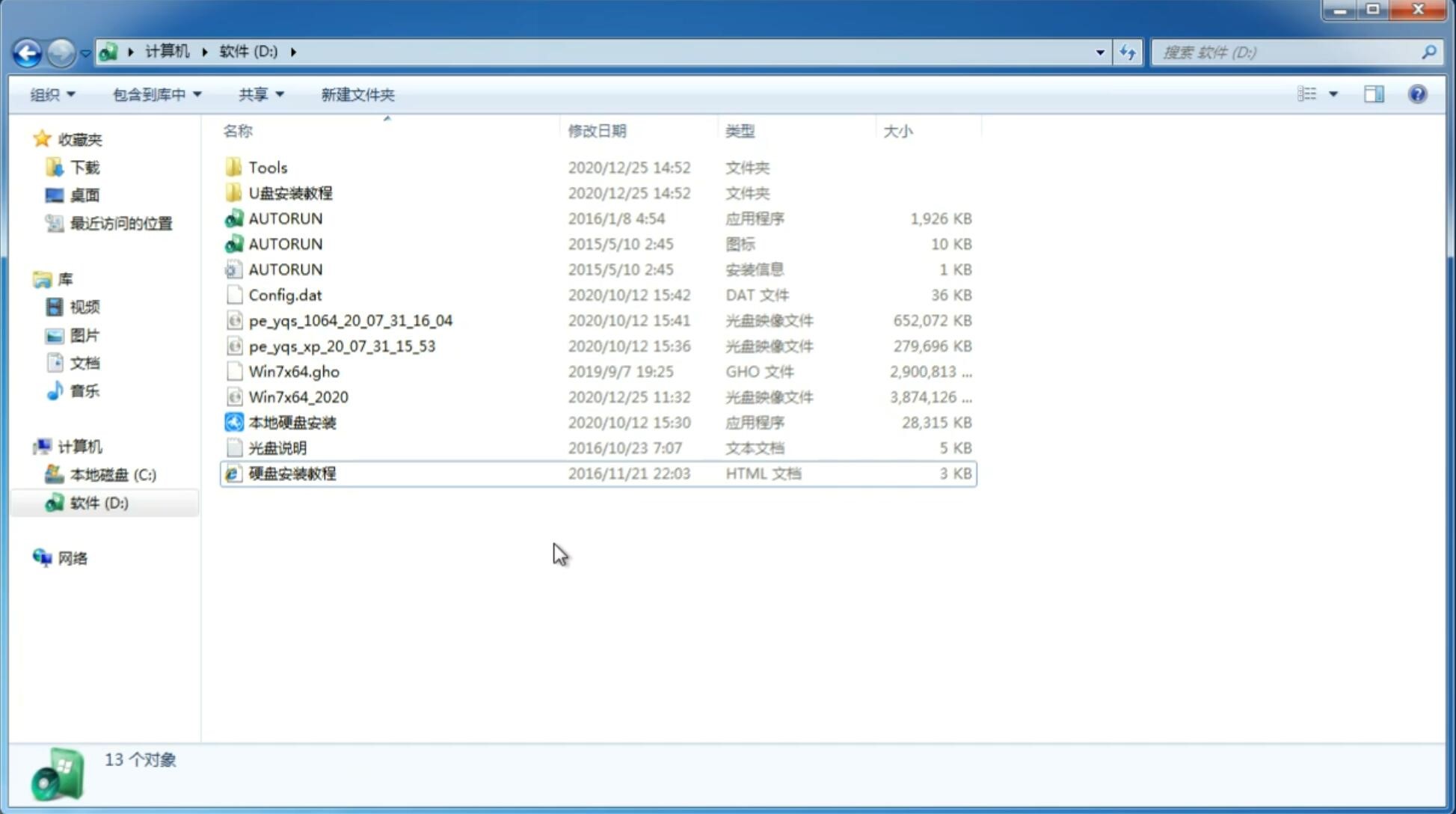
Task: Click 共享 menu button
Action: point(258,94)
